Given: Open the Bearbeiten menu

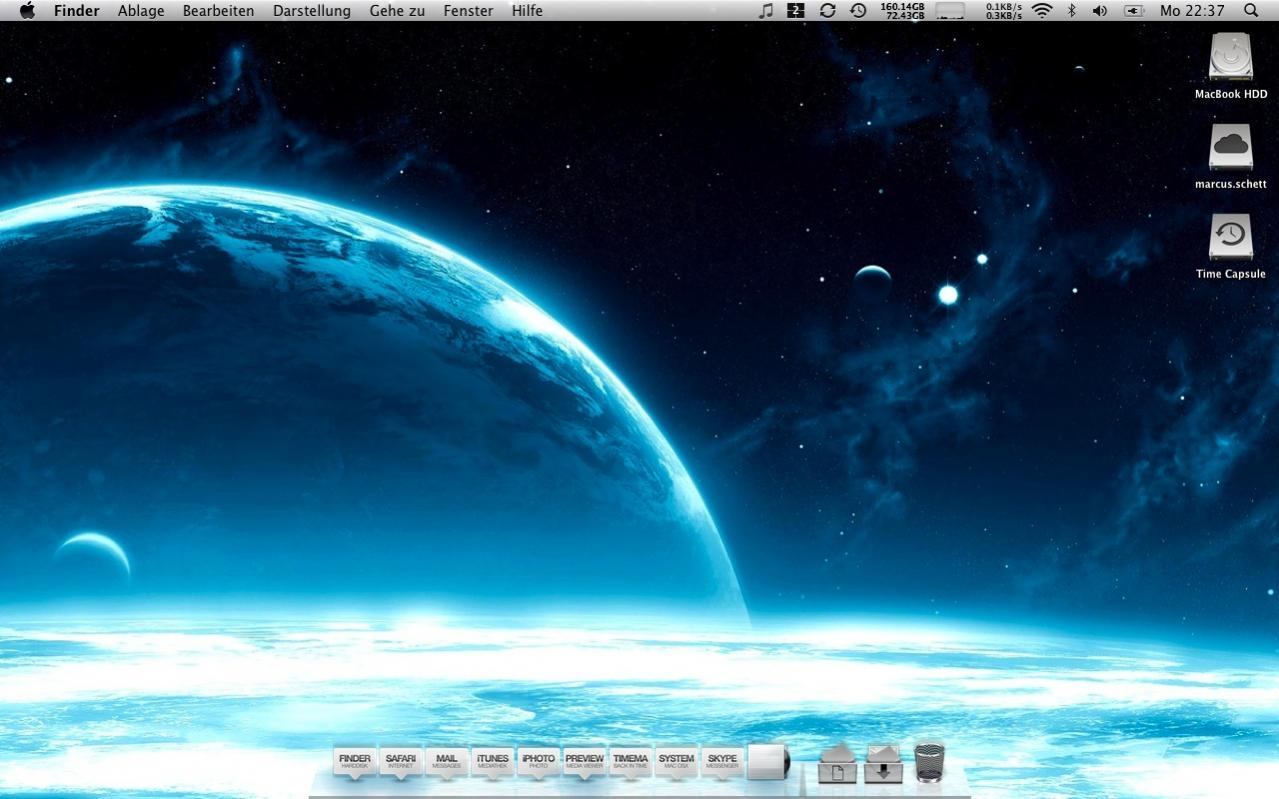Looking at the screenshot, I should (218, 11).
